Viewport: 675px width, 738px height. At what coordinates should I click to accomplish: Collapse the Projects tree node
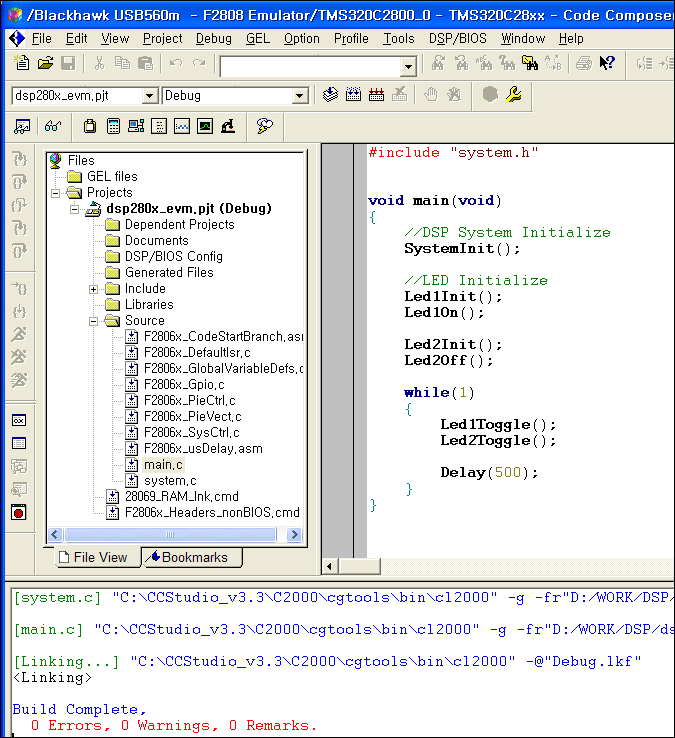pos(56,193)
